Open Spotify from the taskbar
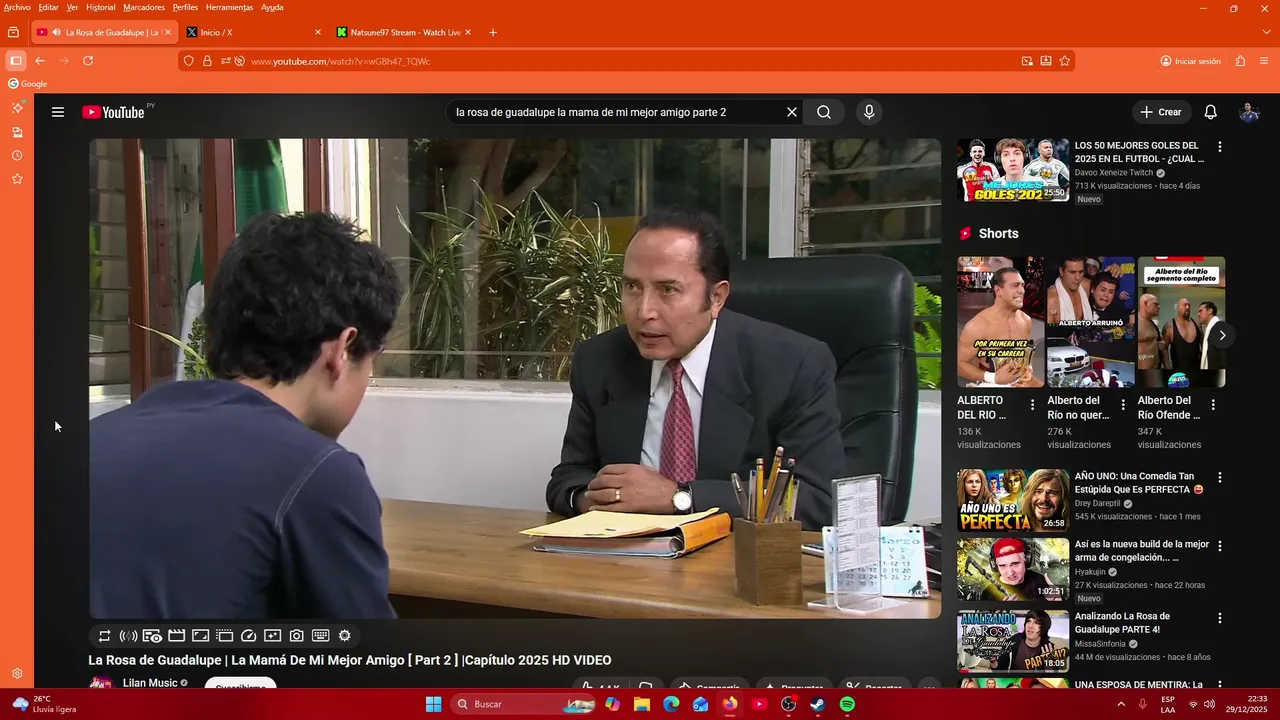The image size is (1280, 720). tap(847, 704)
